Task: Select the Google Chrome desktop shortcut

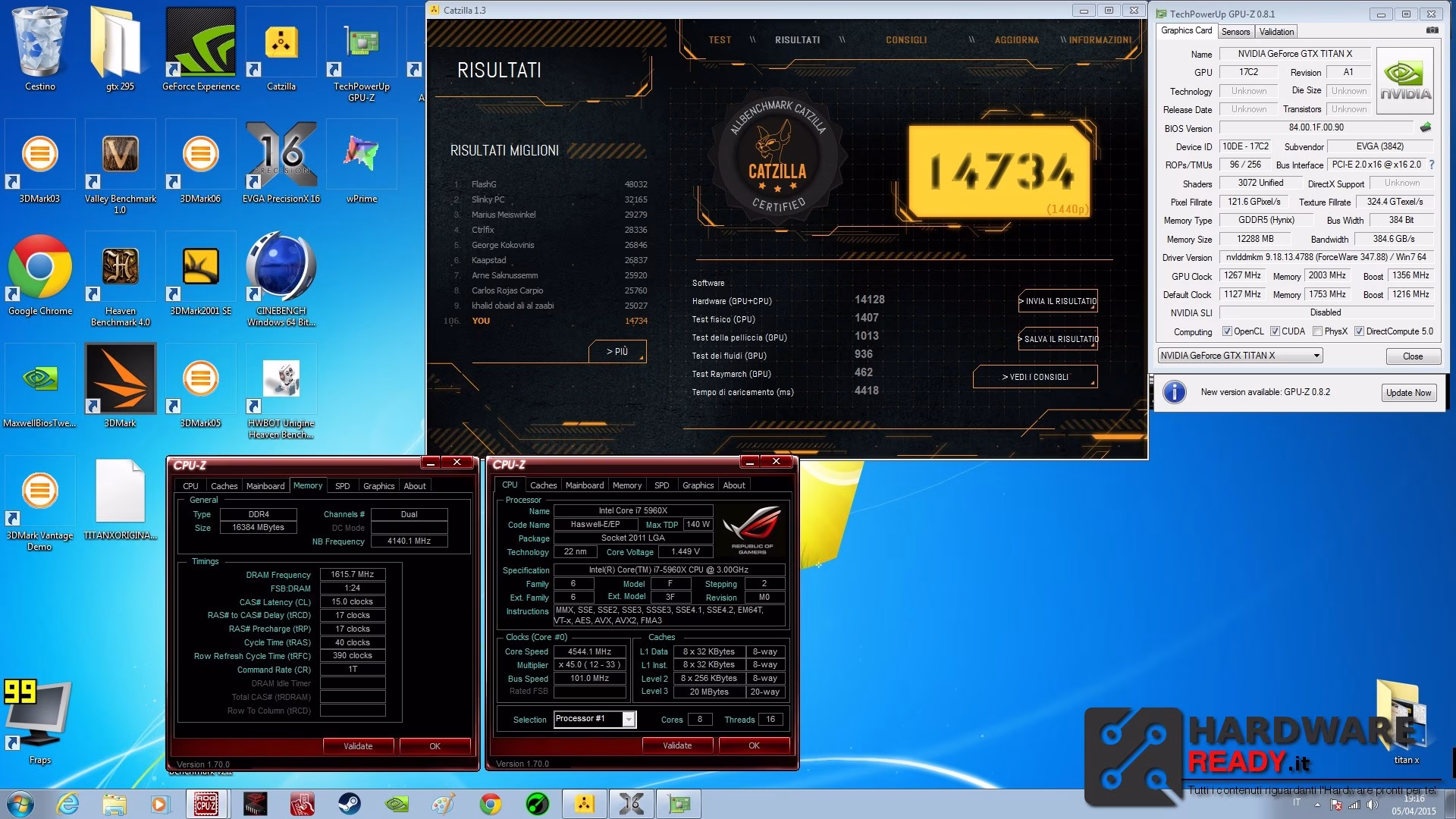Action: click(40, 274)
